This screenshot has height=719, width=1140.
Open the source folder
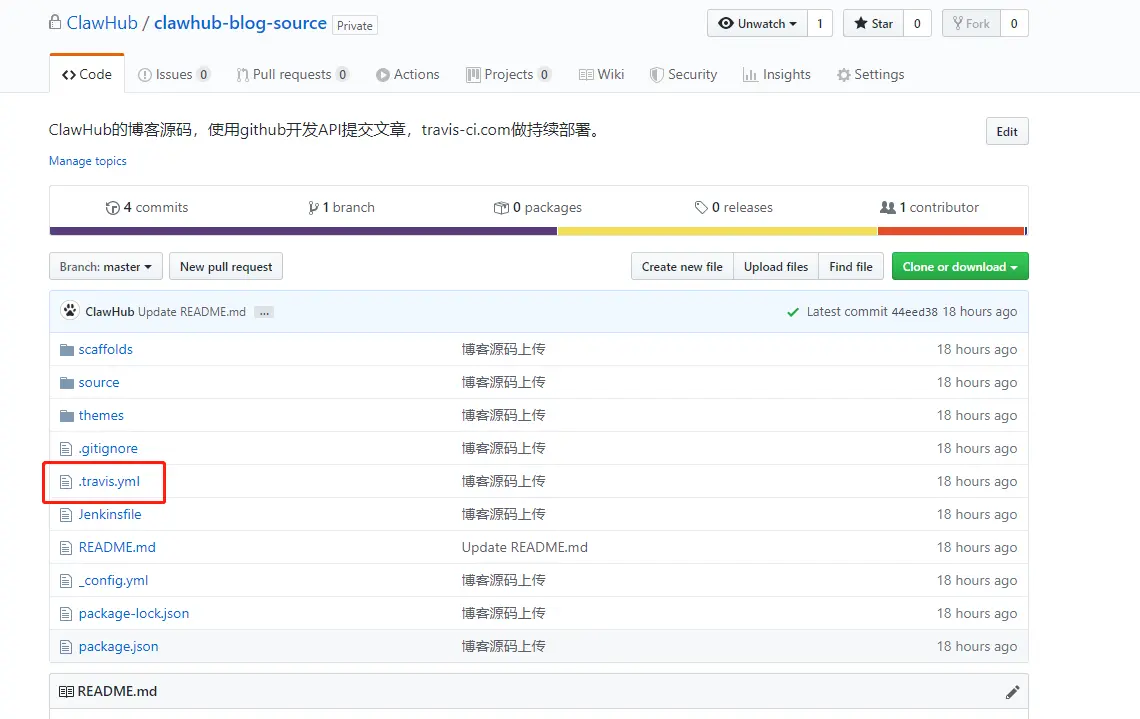pyautogui.click(x=99, y=382)
